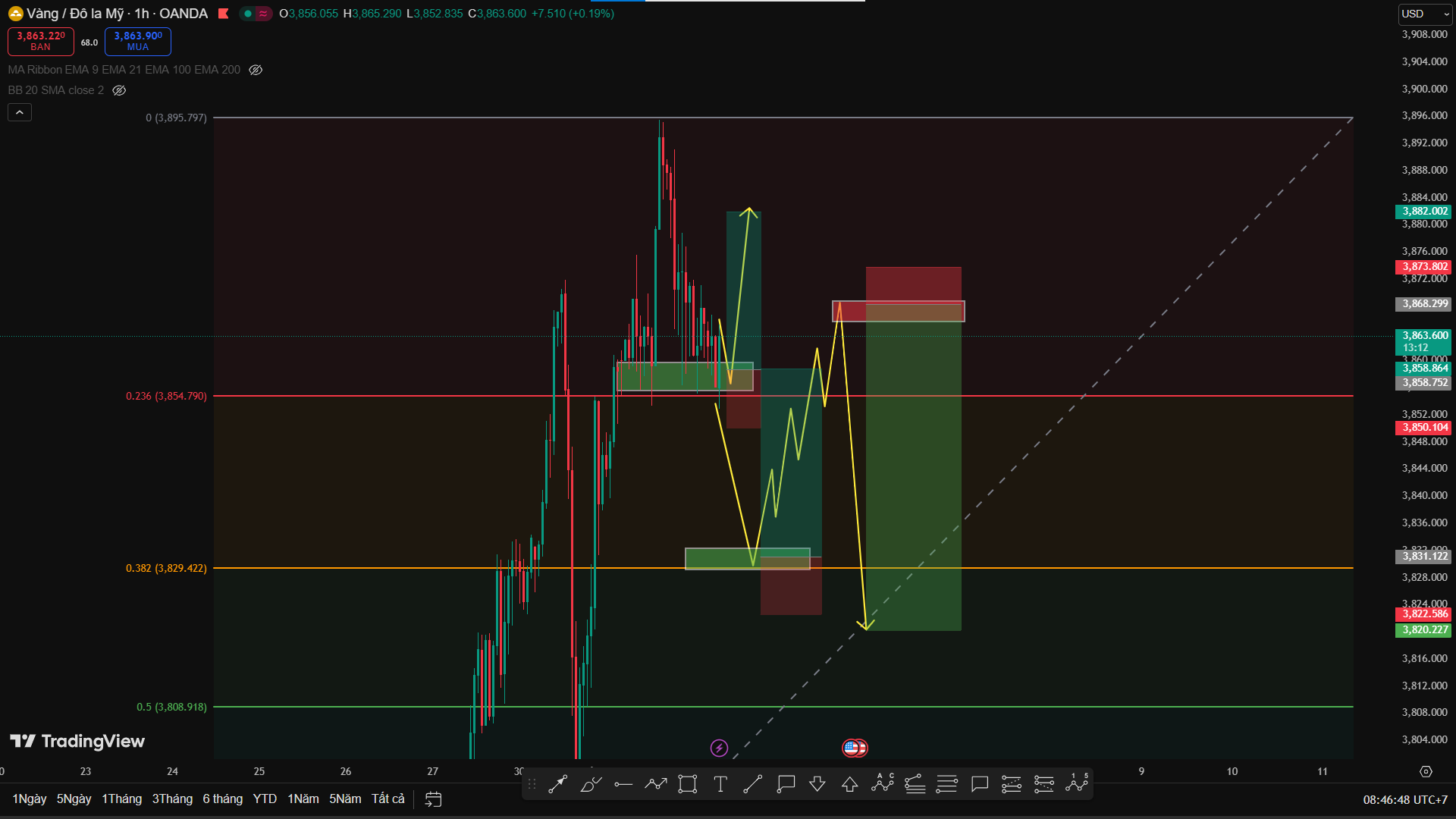
Task: Collapse the indicator legend
Action: [20, 113]
